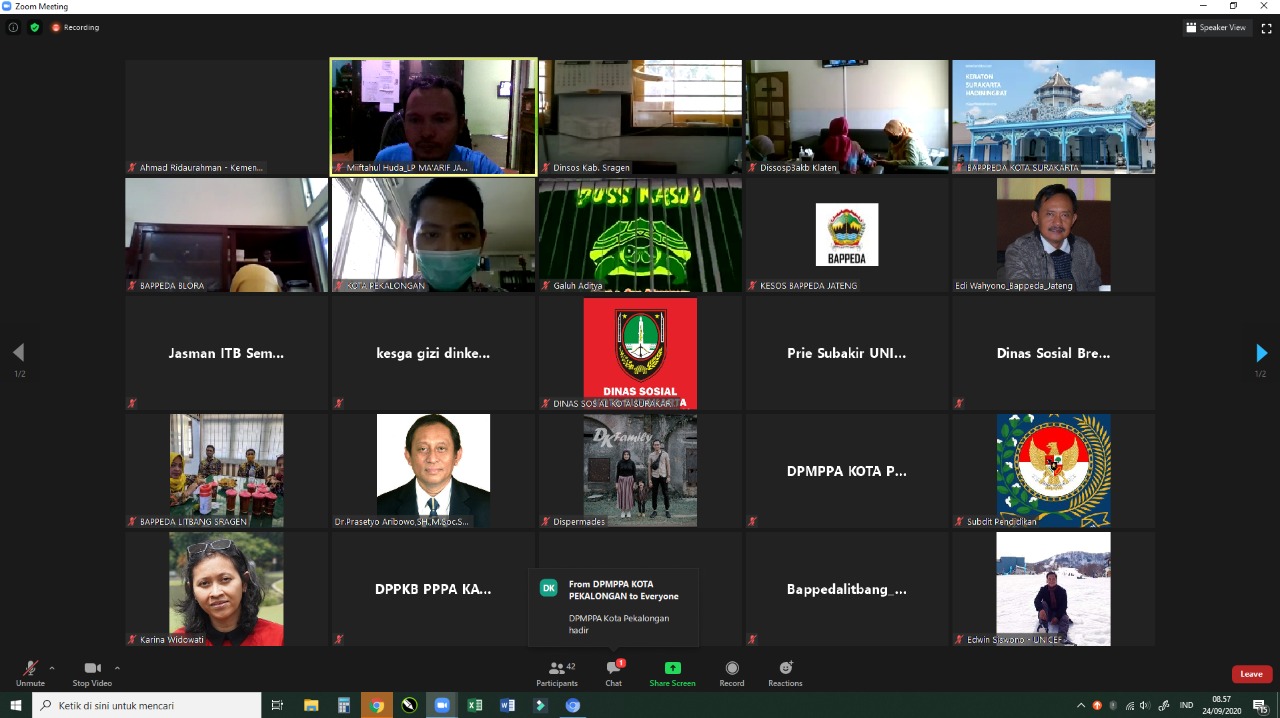The image size is (1280, 718).
Task: Expand audio options arrow beside Unmute
Action: point(52,668)
